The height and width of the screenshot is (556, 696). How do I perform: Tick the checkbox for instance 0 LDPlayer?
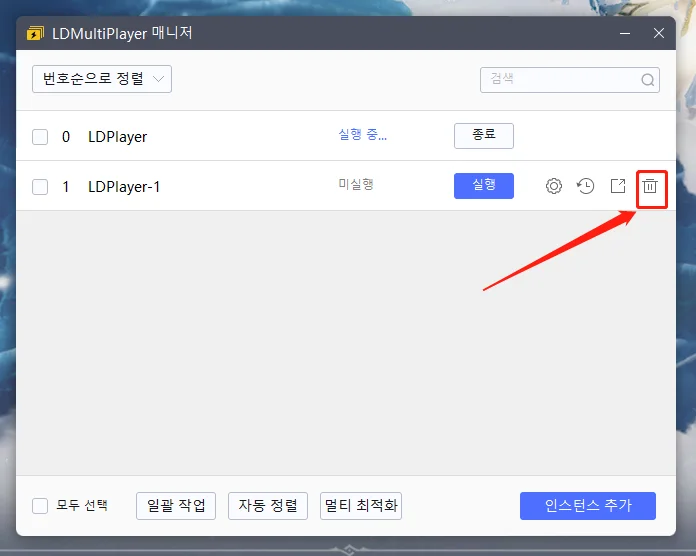(x=40, y=137)
